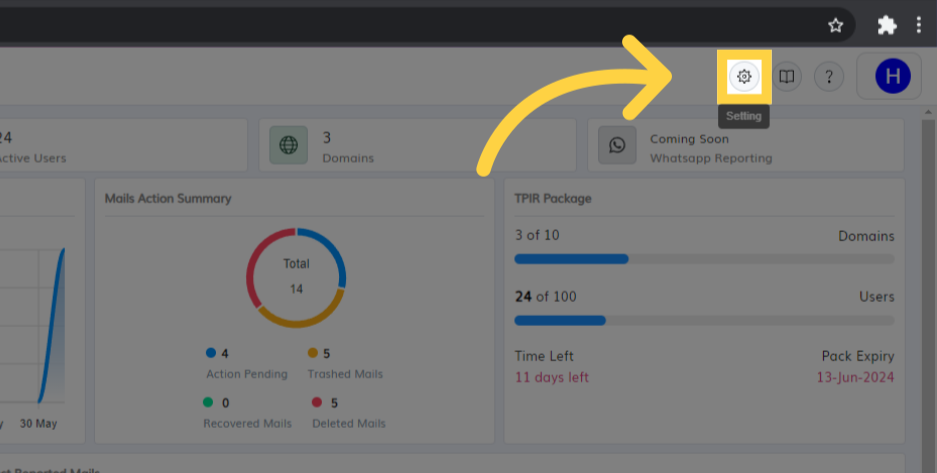This screenshot has height=473, width=937.
Task: Click the help question mark icon
Action: (829, 76)
